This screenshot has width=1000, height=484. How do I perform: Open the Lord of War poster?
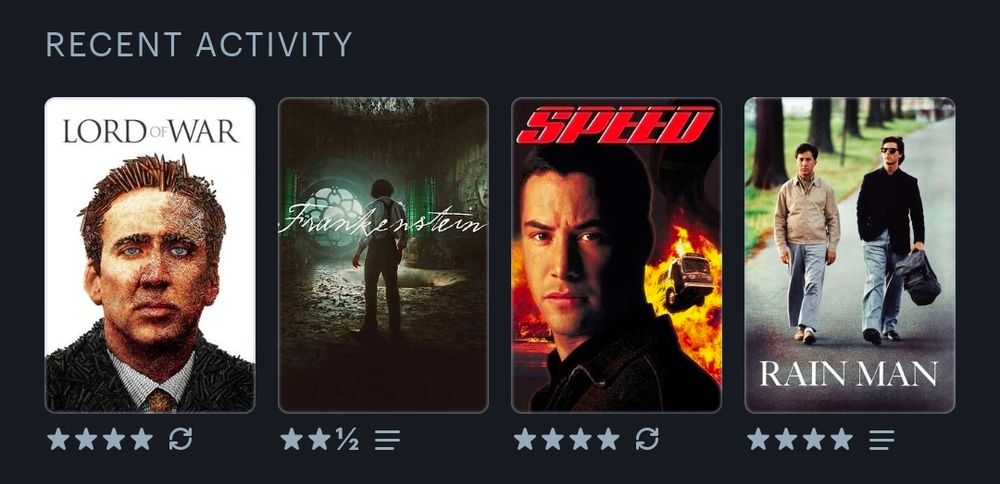(150, 254)
